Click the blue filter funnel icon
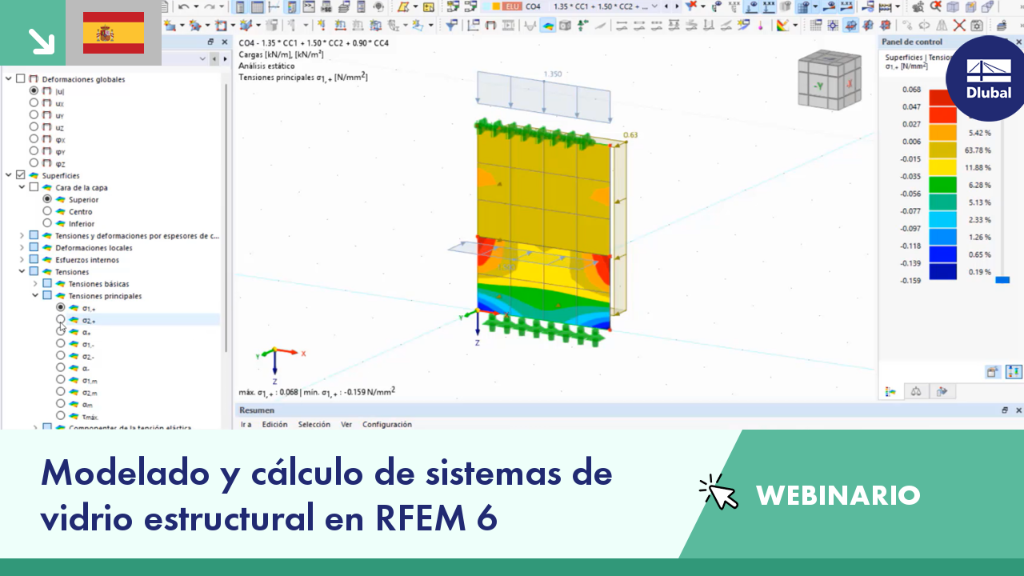The image size is (1024, 576). [451, 25]
